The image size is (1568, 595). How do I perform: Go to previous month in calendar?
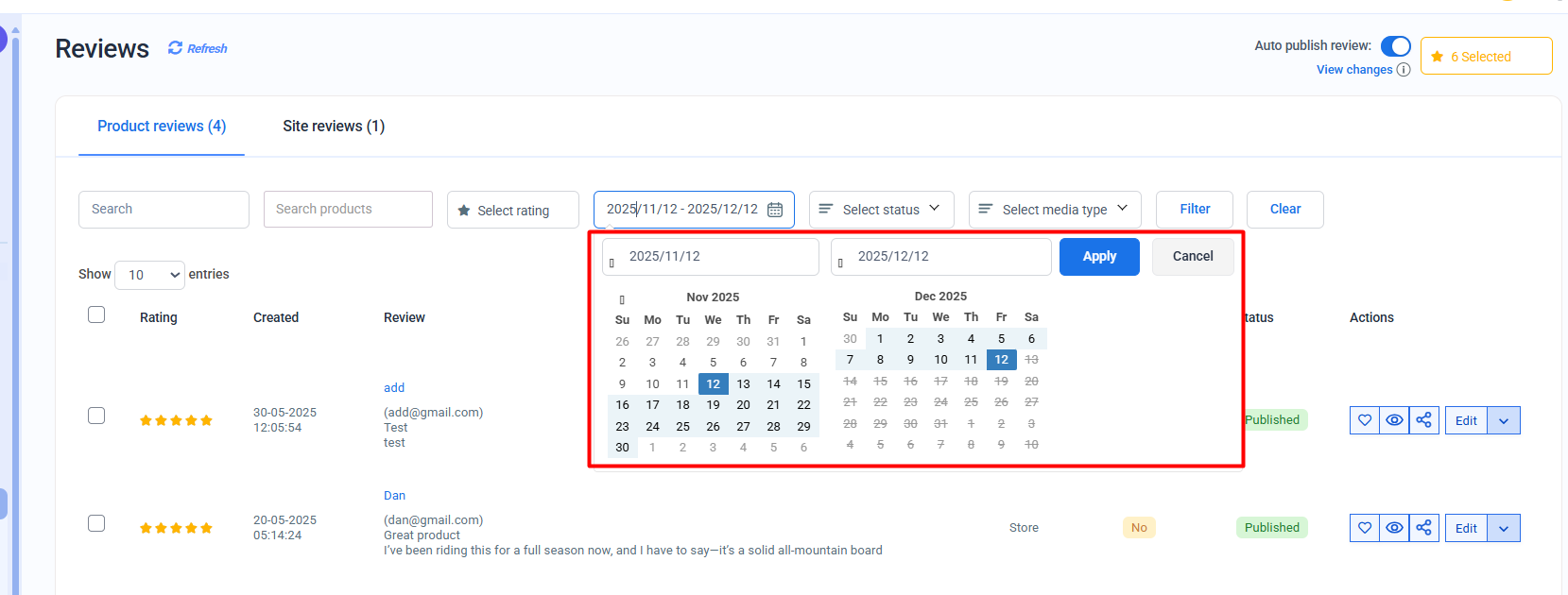pos(622,299)
